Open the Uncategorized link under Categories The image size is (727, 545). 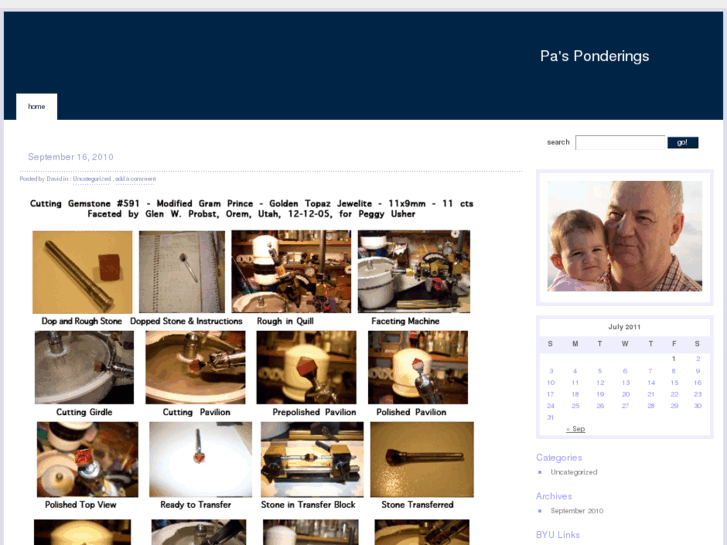tap(574, 472)
